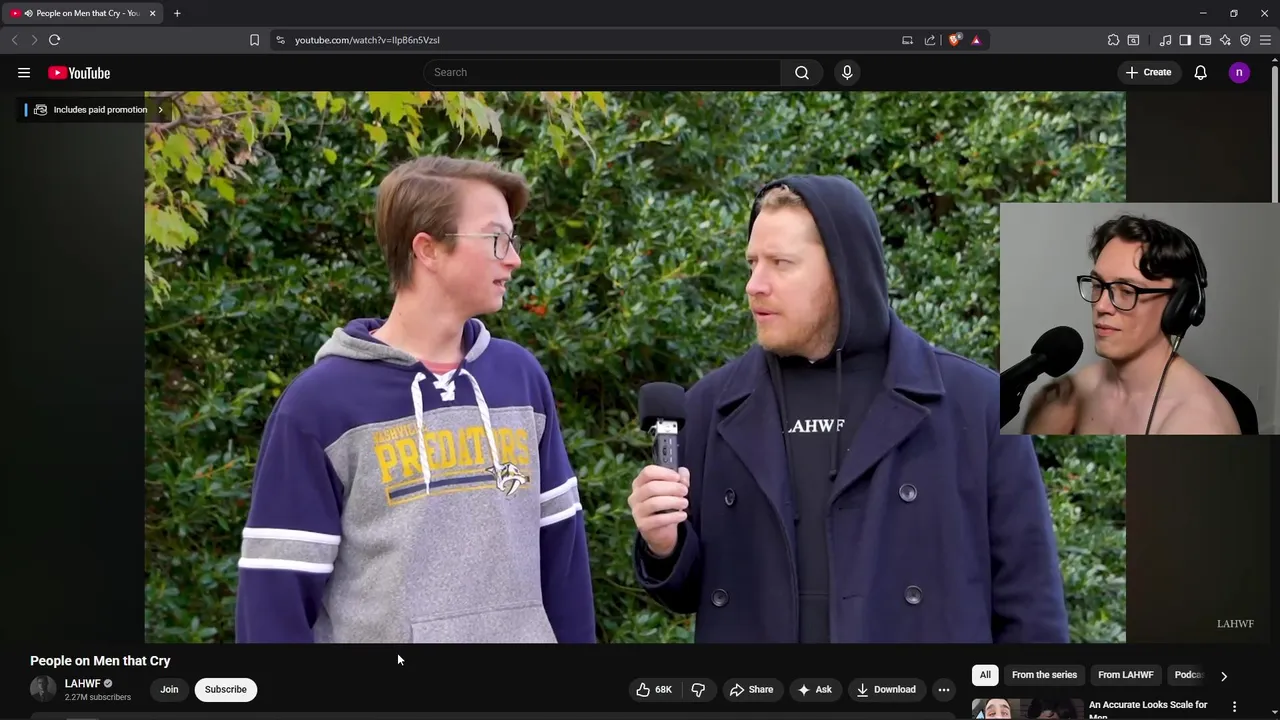
Task: Open the media control music note icon
Action: point(1165,40)
